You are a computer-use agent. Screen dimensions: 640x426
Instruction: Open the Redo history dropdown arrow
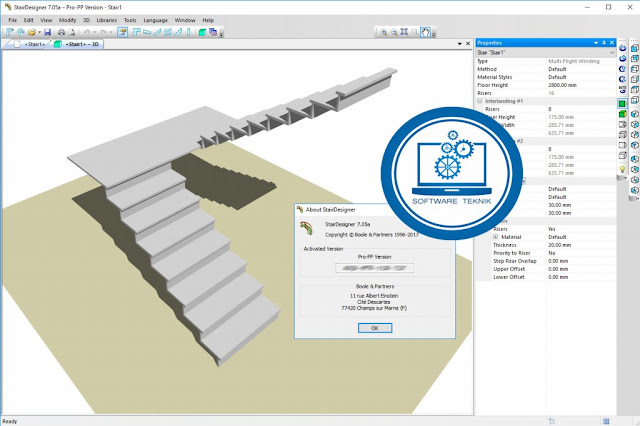point(111,32)
